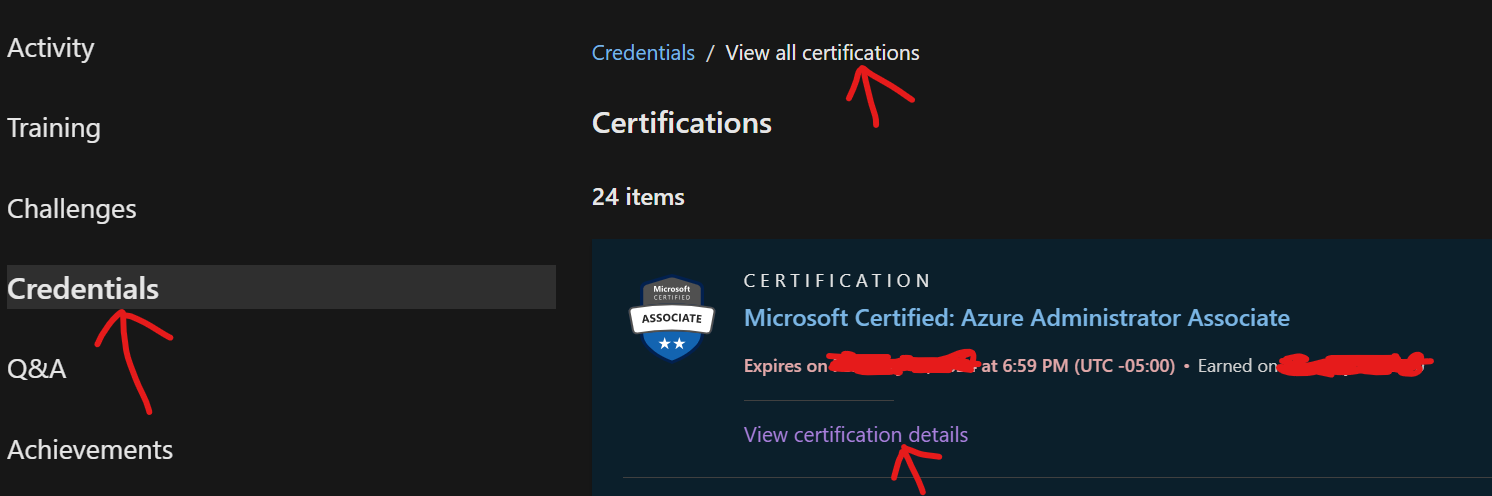Select Challenges in the sidebar
Viewport: 1492px width, 496px height.
click(x=72, y=209)
